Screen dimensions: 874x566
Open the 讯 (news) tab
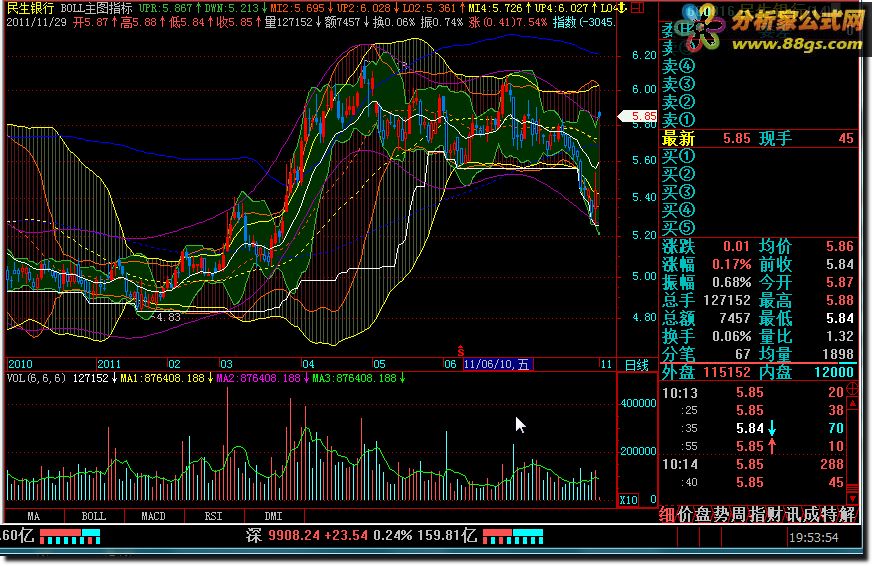(x=792, y=514)
